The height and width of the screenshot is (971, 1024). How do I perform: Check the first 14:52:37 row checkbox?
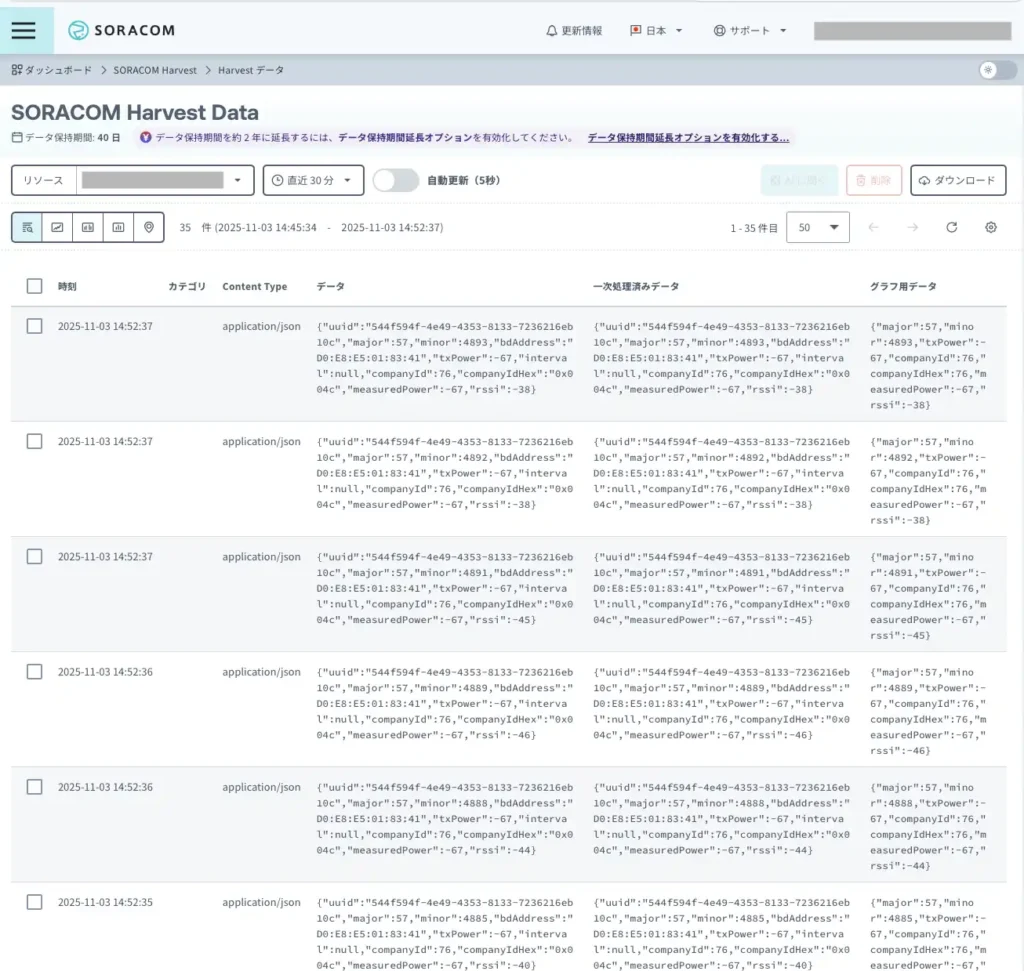[35, 326]
